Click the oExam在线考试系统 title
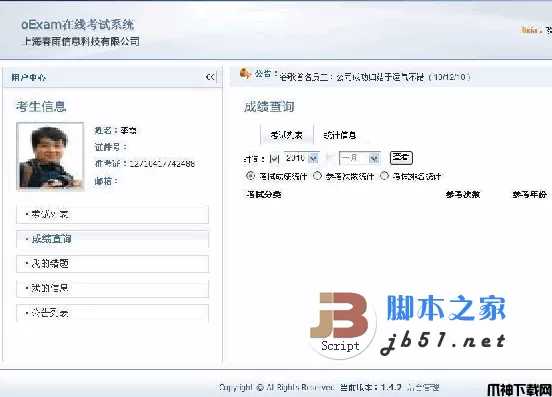Viewport: 552px width, 397px height. pos(77,25)
